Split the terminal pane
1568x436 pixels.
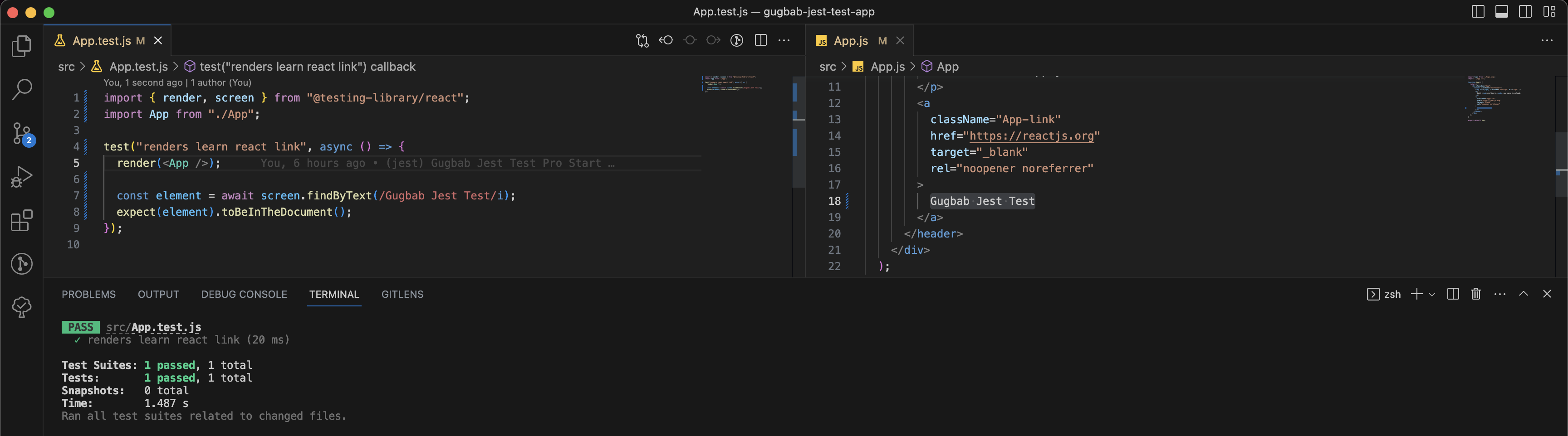(x=1453, y=294)
